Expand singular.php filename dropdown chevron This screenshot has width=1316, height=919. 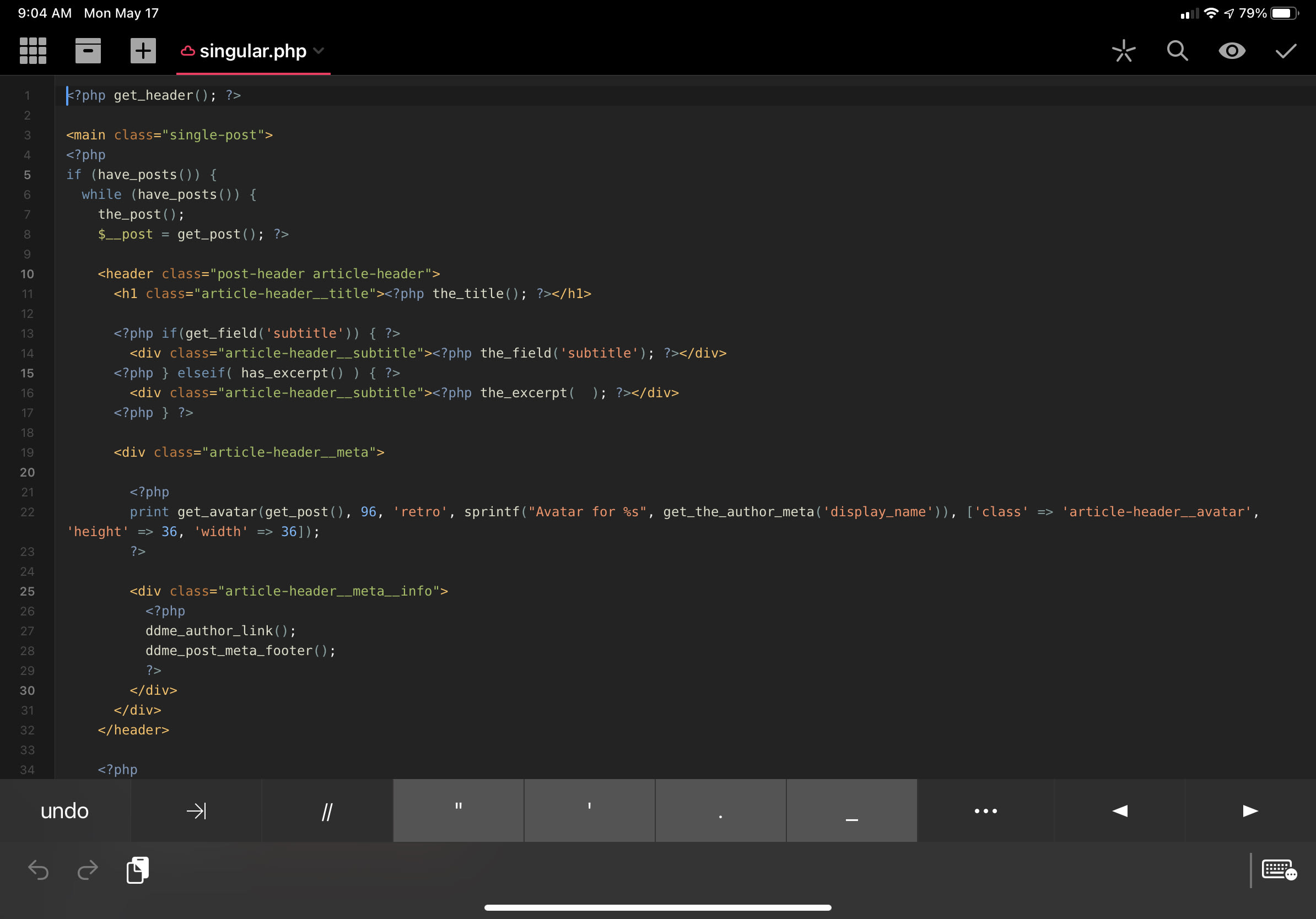click(319, 51)
